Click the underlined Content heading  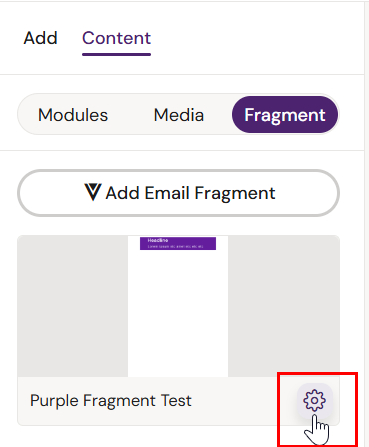coord(116,38)
